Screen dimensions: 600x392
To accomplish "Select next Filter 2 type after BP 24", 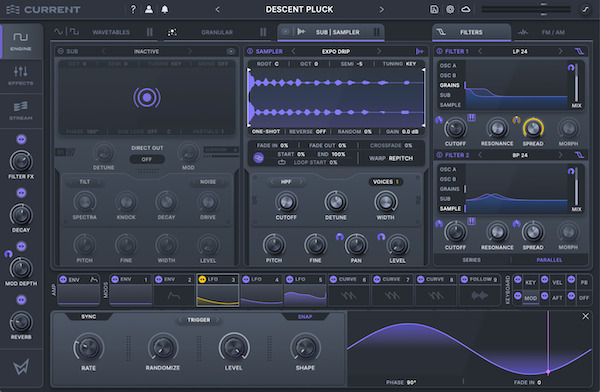I will (x=561, y=155).
